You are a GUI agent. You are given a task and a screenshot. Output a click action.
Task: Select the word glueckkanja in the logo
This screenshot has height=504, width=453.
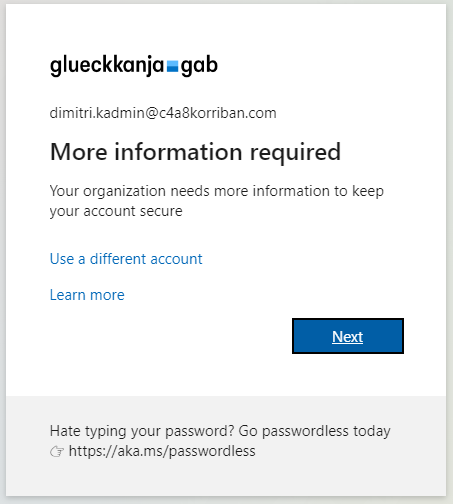point(107,66)
